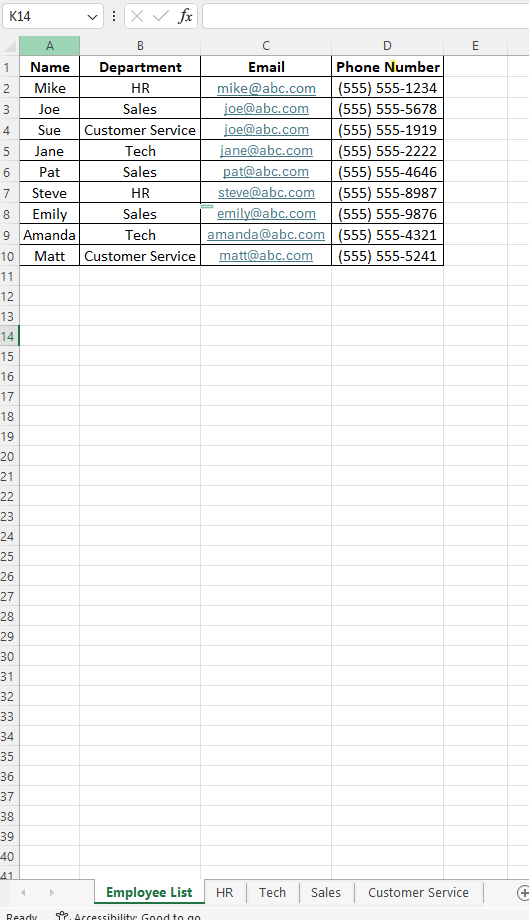Switch to the Employee List sheet tab

149,892
